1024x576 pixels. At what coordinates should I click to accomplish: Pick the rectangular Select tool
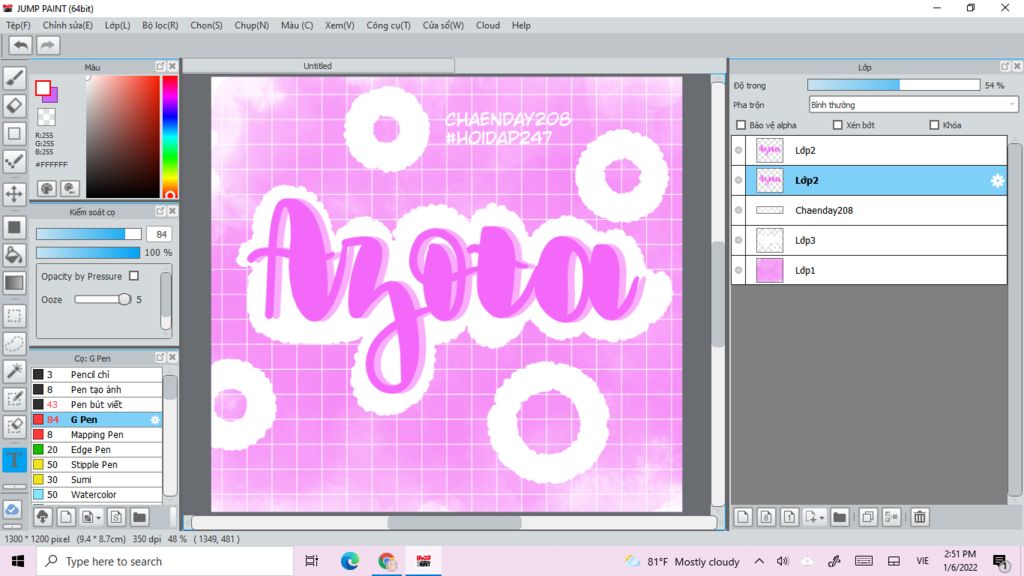click(14, 316)
